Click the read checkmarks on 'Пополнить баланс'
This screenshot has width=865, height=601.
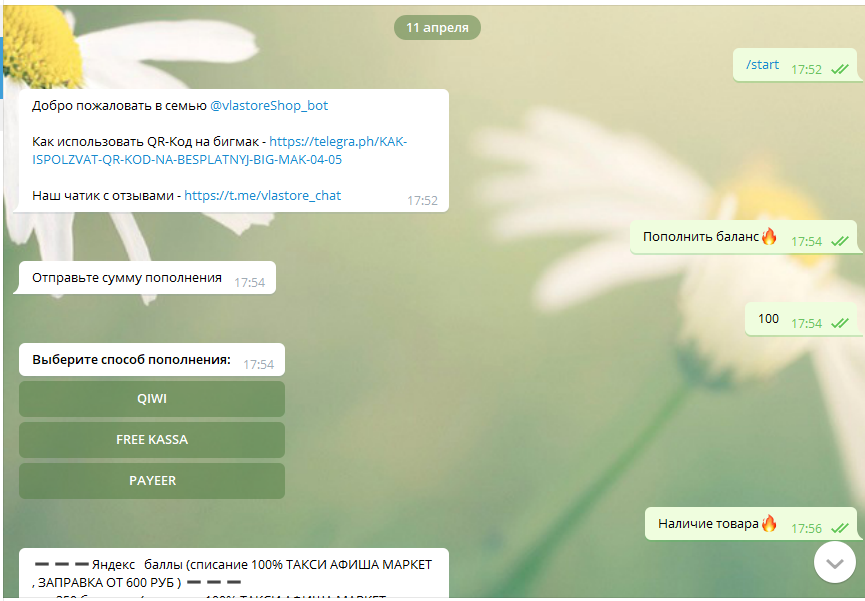pyautogui.click(x=840, y=242)
